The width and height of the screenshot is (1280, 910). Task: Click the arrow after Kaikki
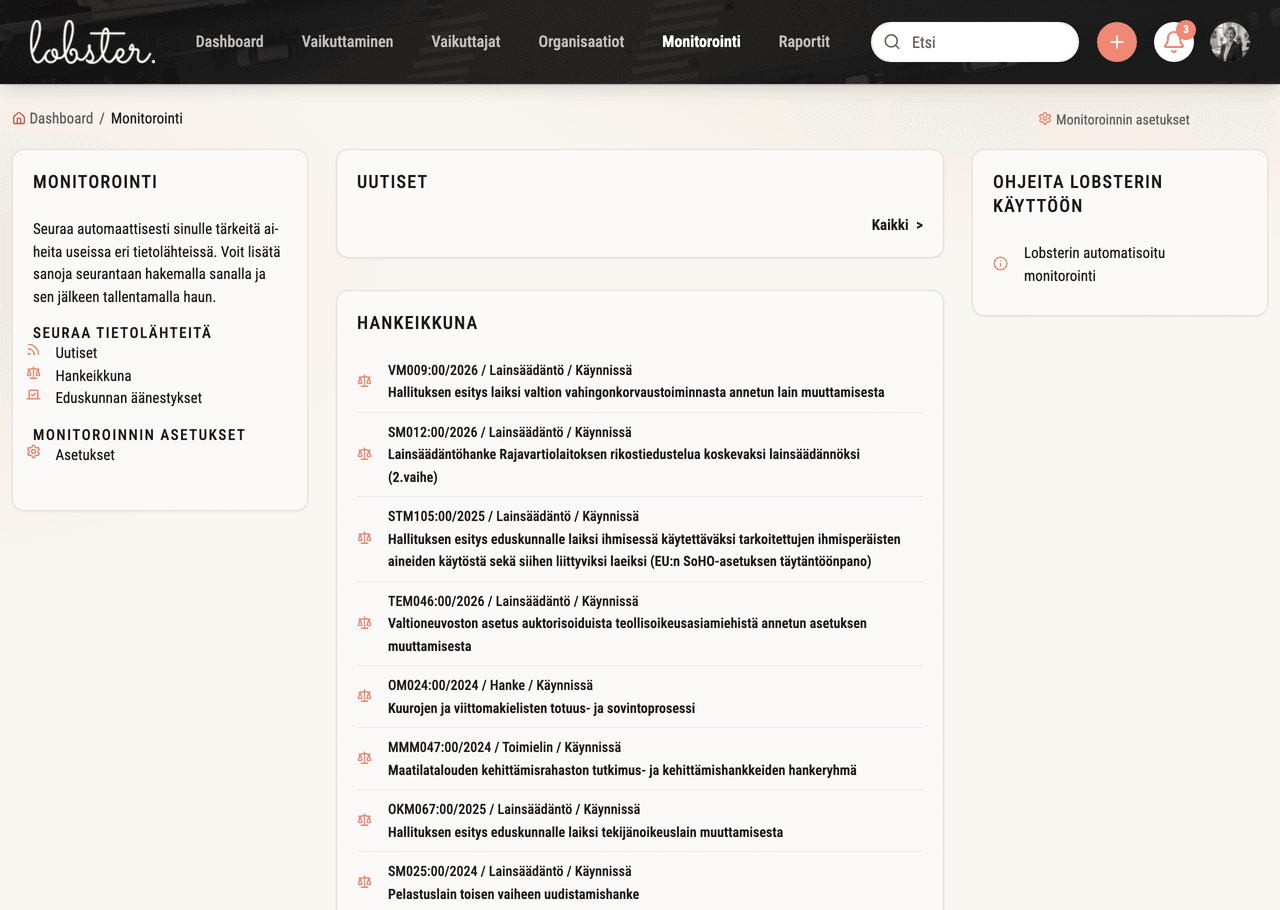[920, 225]
